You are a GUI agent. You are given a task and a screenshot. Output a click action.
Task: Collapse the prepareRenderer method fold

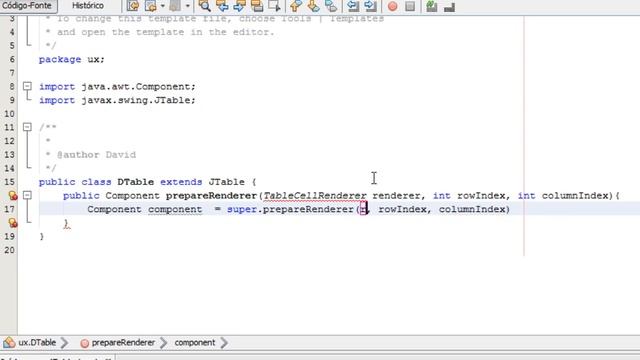click(x=27, y=195)
